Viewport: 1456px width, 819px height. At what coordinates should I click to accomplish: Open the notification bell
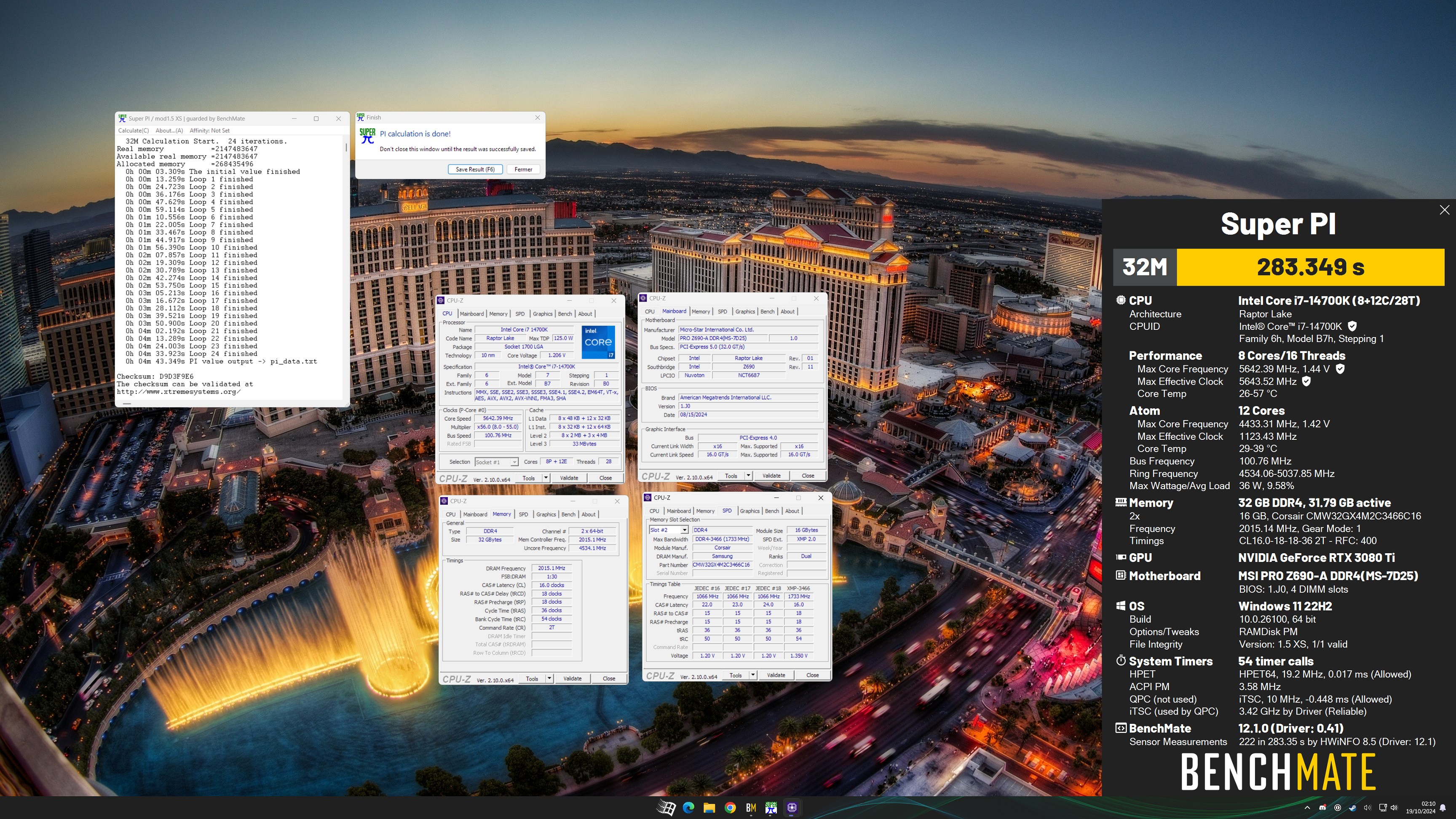1443,808
